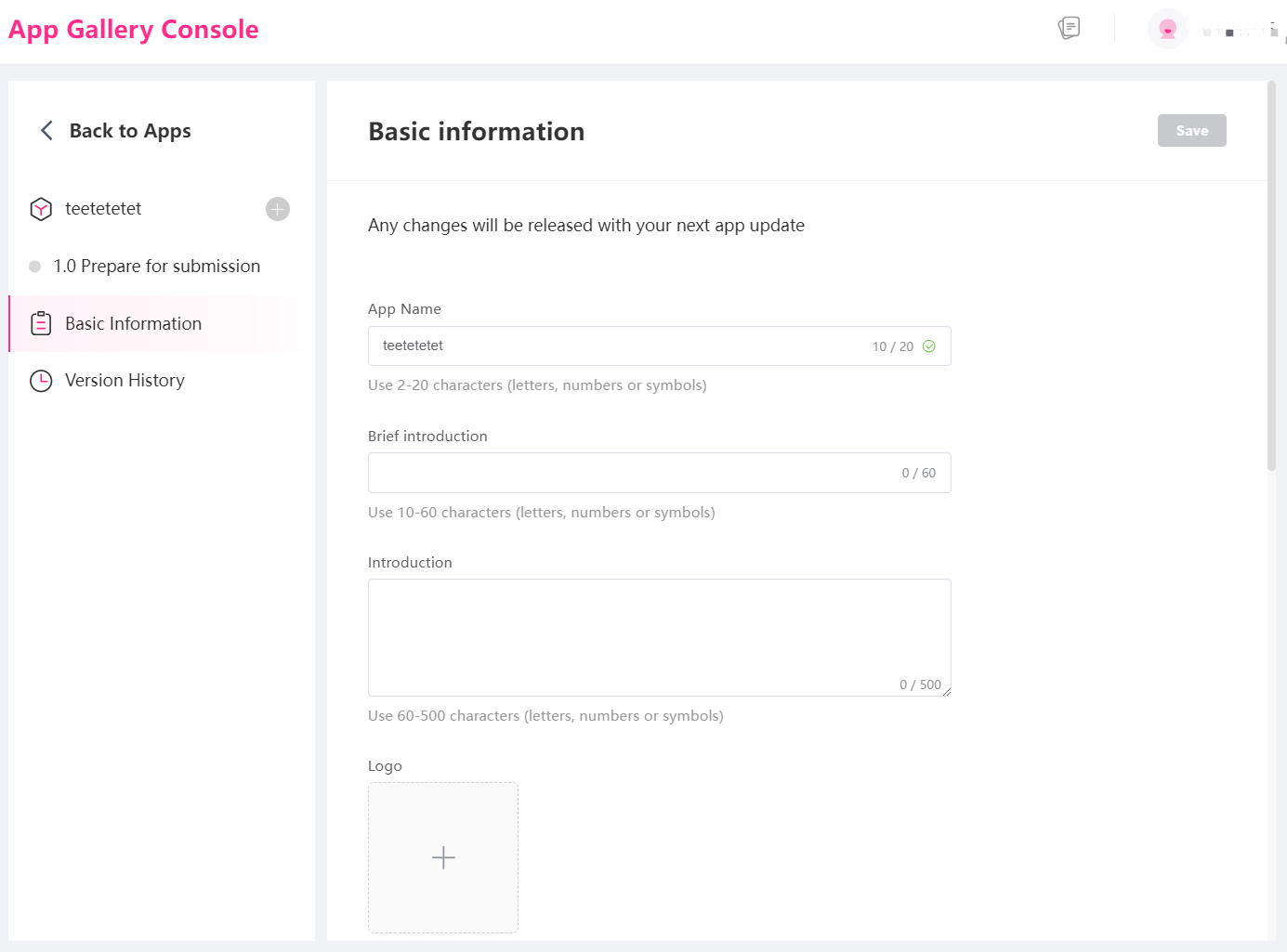1287x952 pixels.
Task: Click the back chevron beside Back to Apps
Action: point(46,130)
